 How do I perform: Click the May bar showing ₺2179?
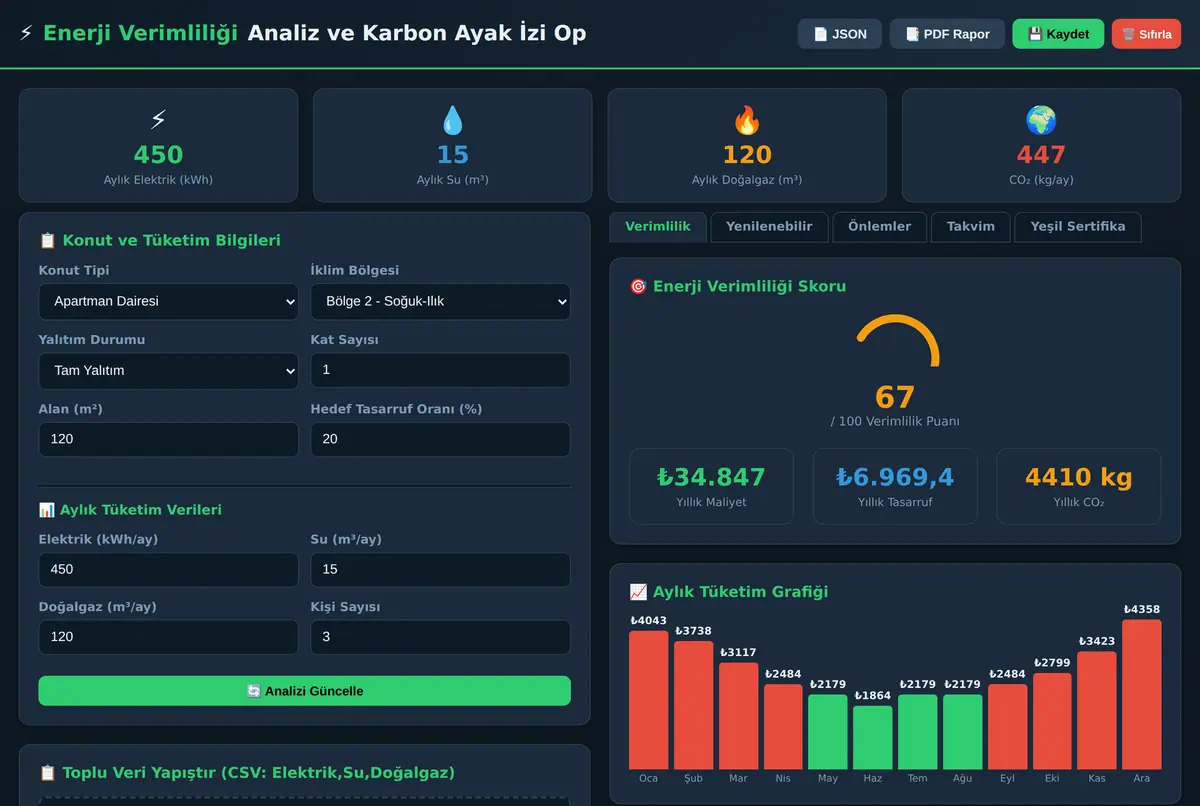point(828,732)
